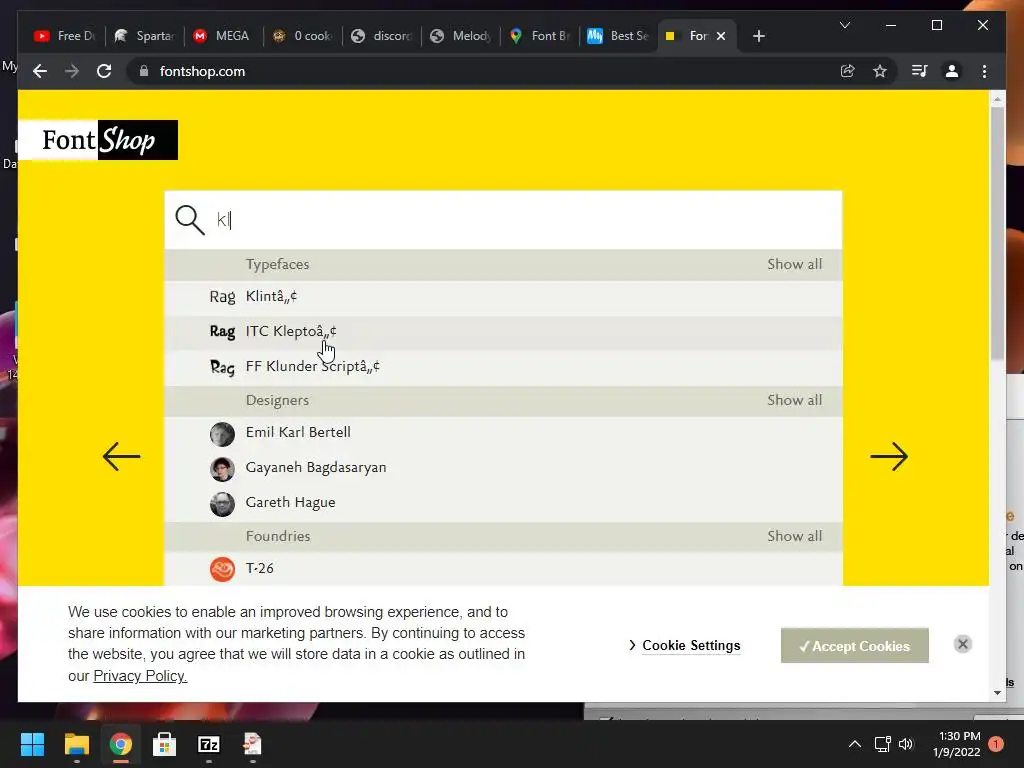Click the page vertical scrollbar thumb
The width and height of the screenshot is (1024, 768).
point(997,232)
